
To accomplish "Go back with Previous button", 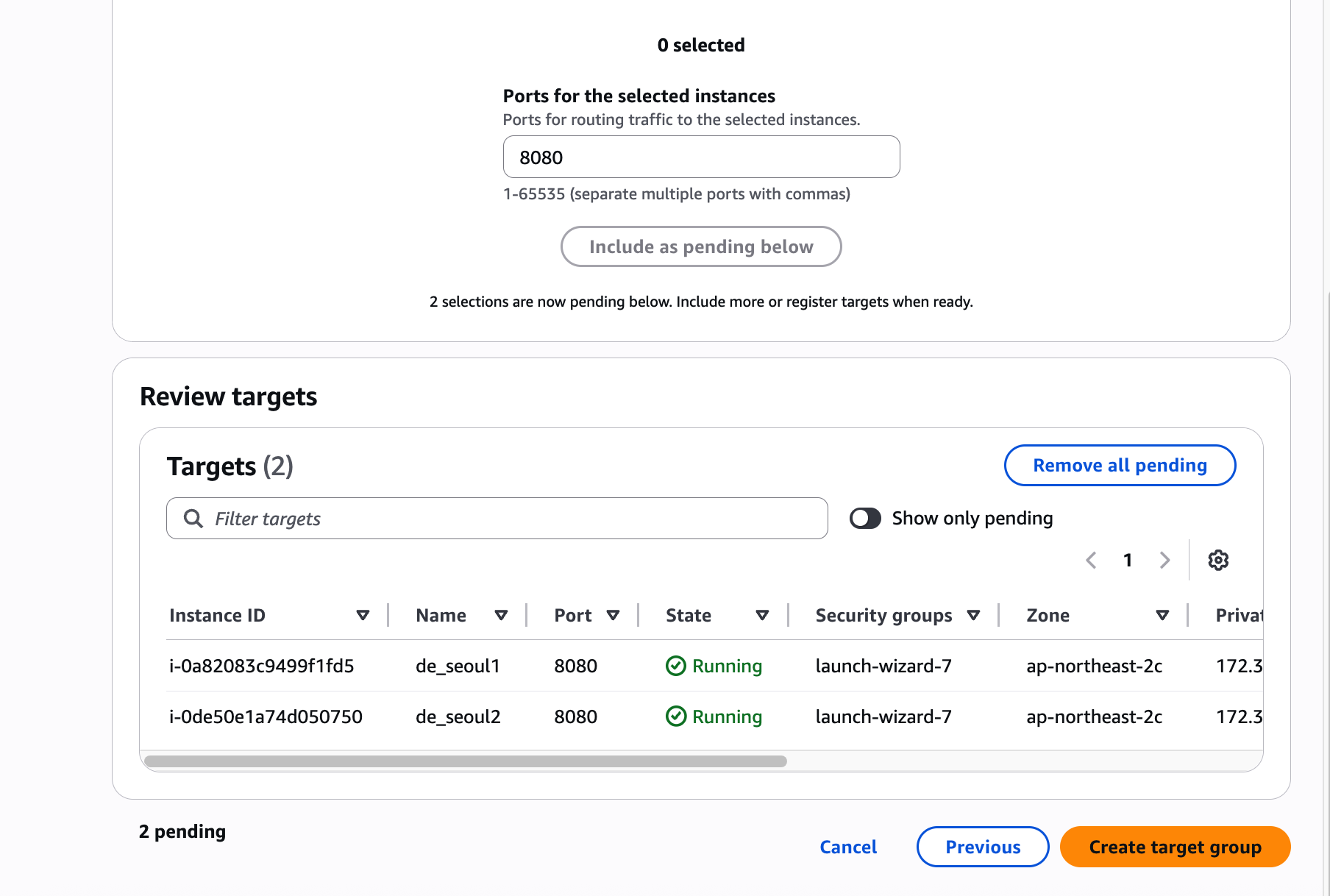I will coord(983,847).
